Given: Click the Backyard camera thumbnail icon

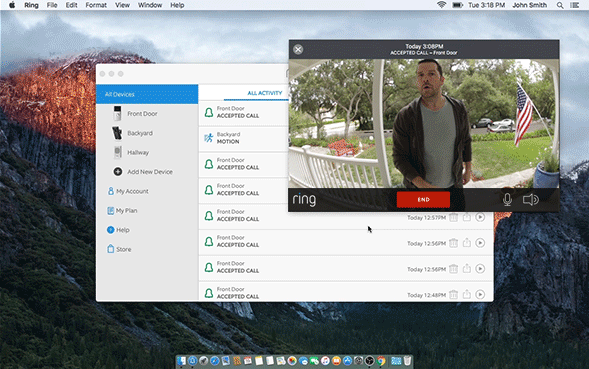Looking at the screenshot, I should 117,133.
